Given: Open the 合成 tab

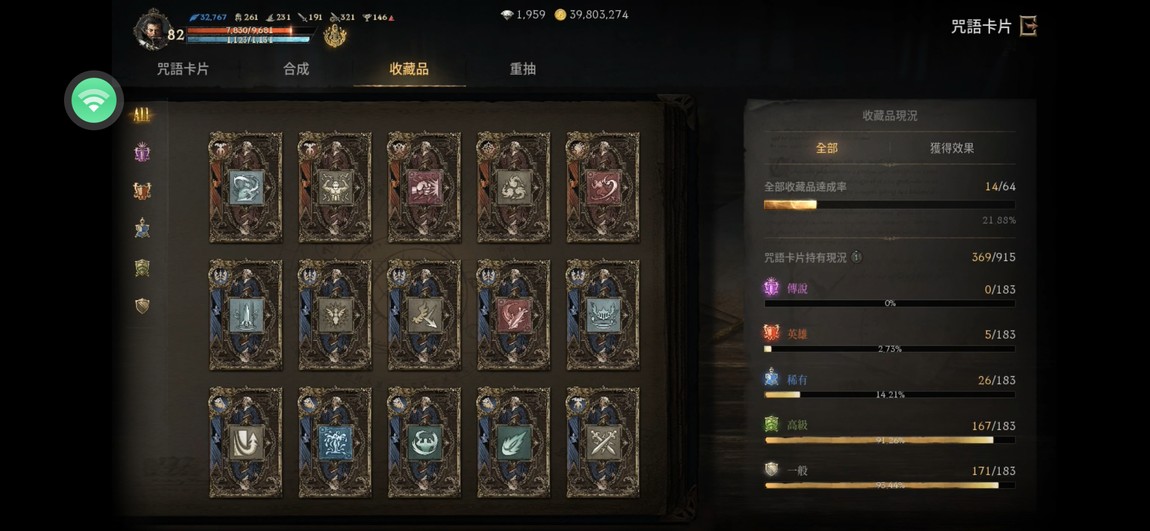Looking at the screenshot, I should (x=296, y=69).
